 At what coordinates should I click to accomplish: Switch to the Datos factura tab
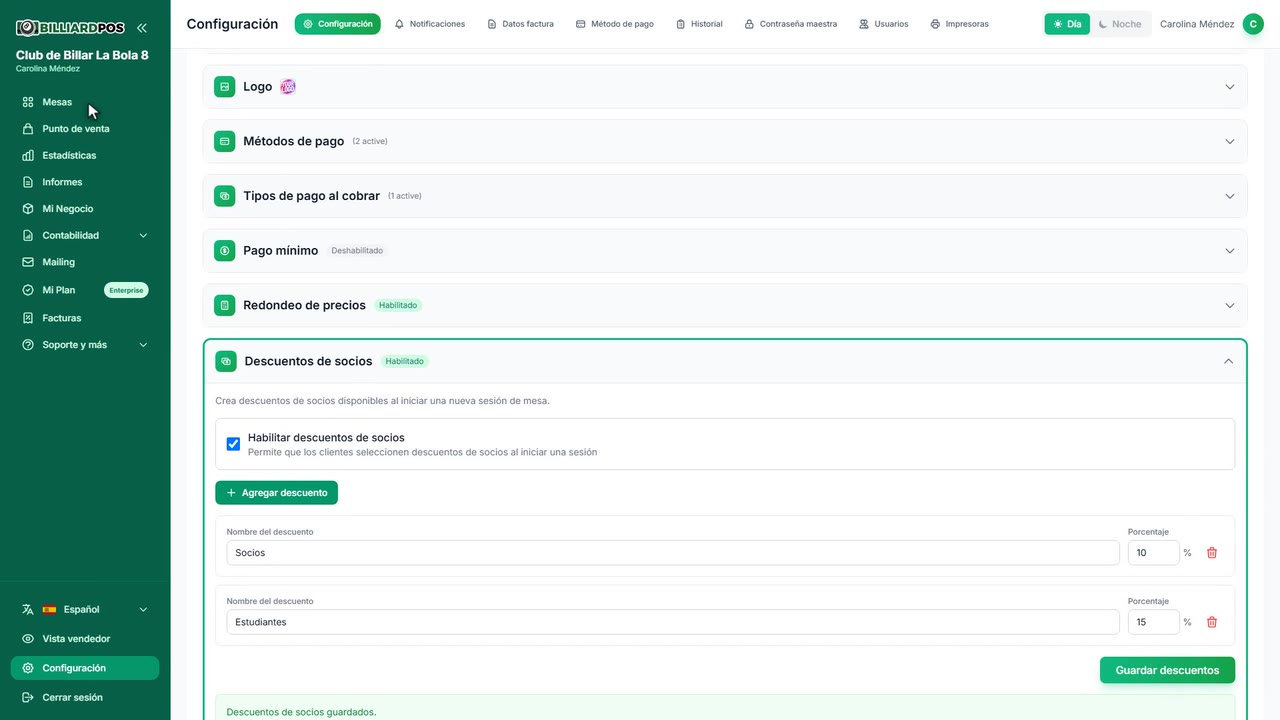pyautogui.click(x=520, y=24)
